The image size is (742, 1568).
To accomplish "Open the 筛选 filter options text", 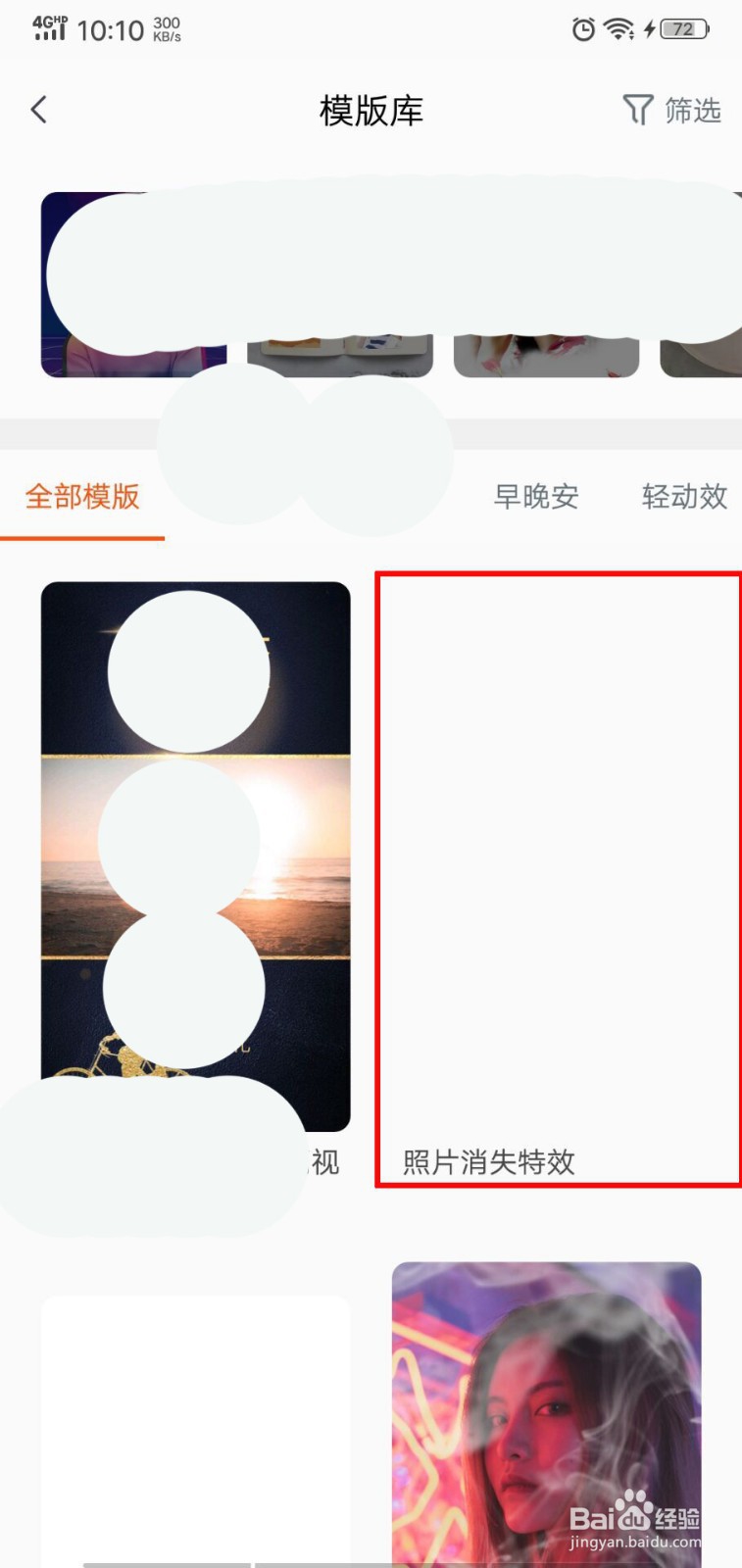I will coord(693,110).
